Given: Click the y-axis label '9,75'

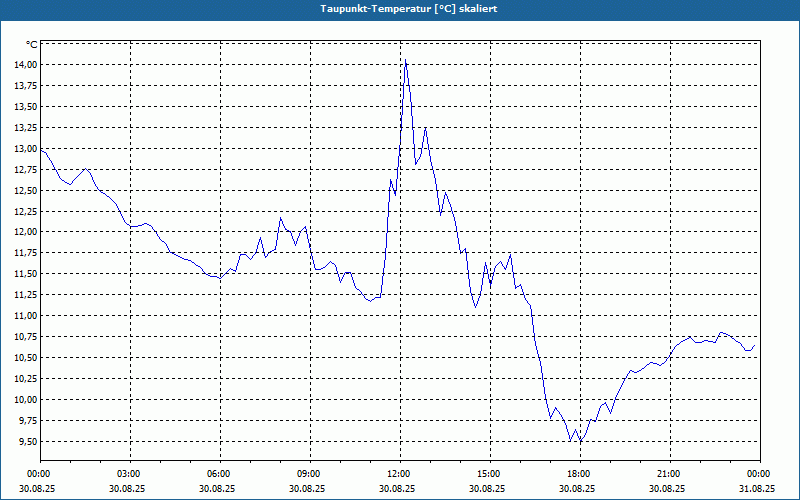Looking at the screenshot, I should 30,420.
